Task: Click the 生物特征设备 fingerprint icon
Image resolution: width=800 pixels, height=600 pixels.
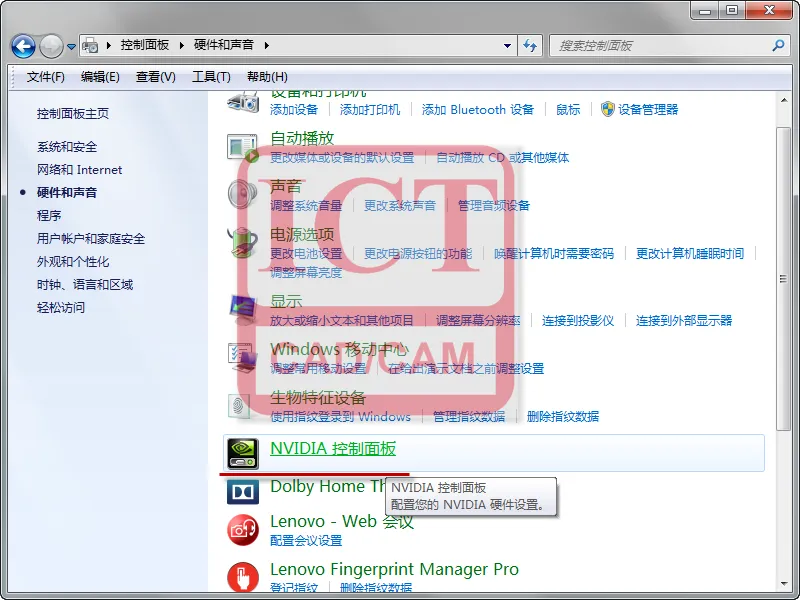Action: (239, 407)
